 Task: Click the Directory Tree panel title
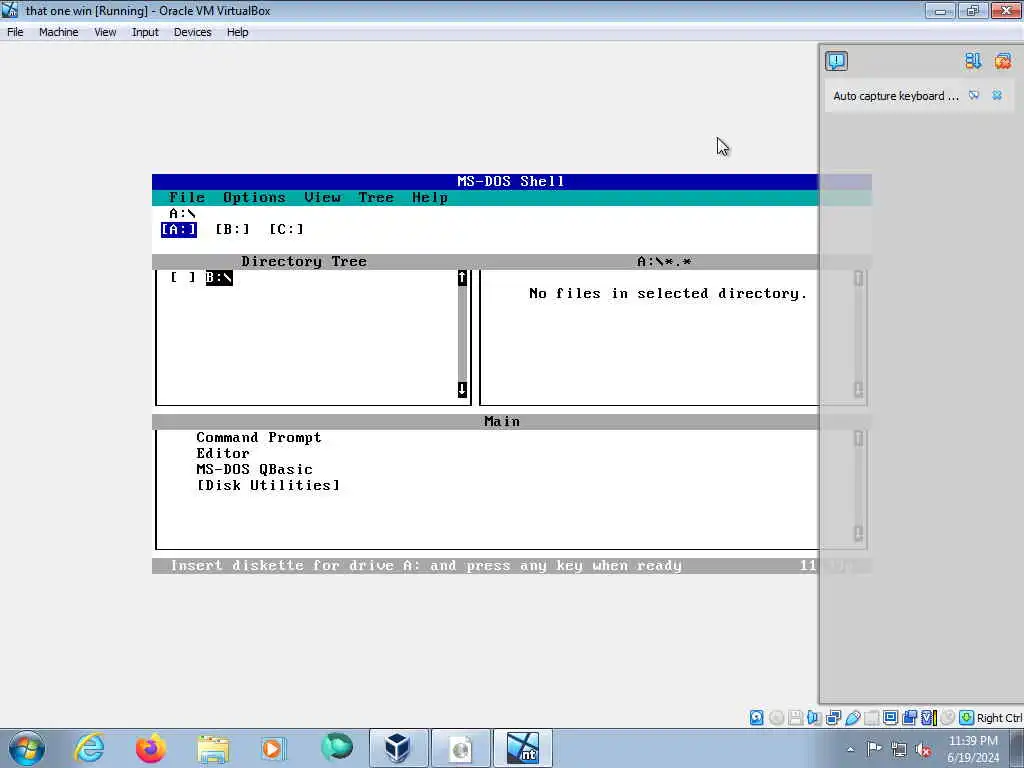tap(304, 261)
